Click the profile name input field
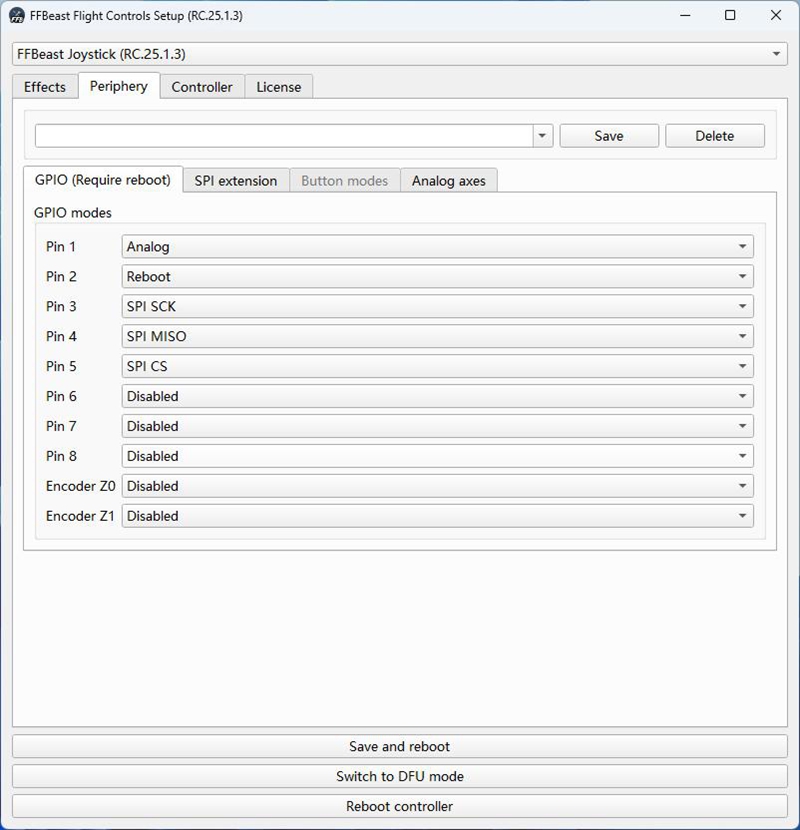Screen dimensions: 800x830 click(284, 136)
